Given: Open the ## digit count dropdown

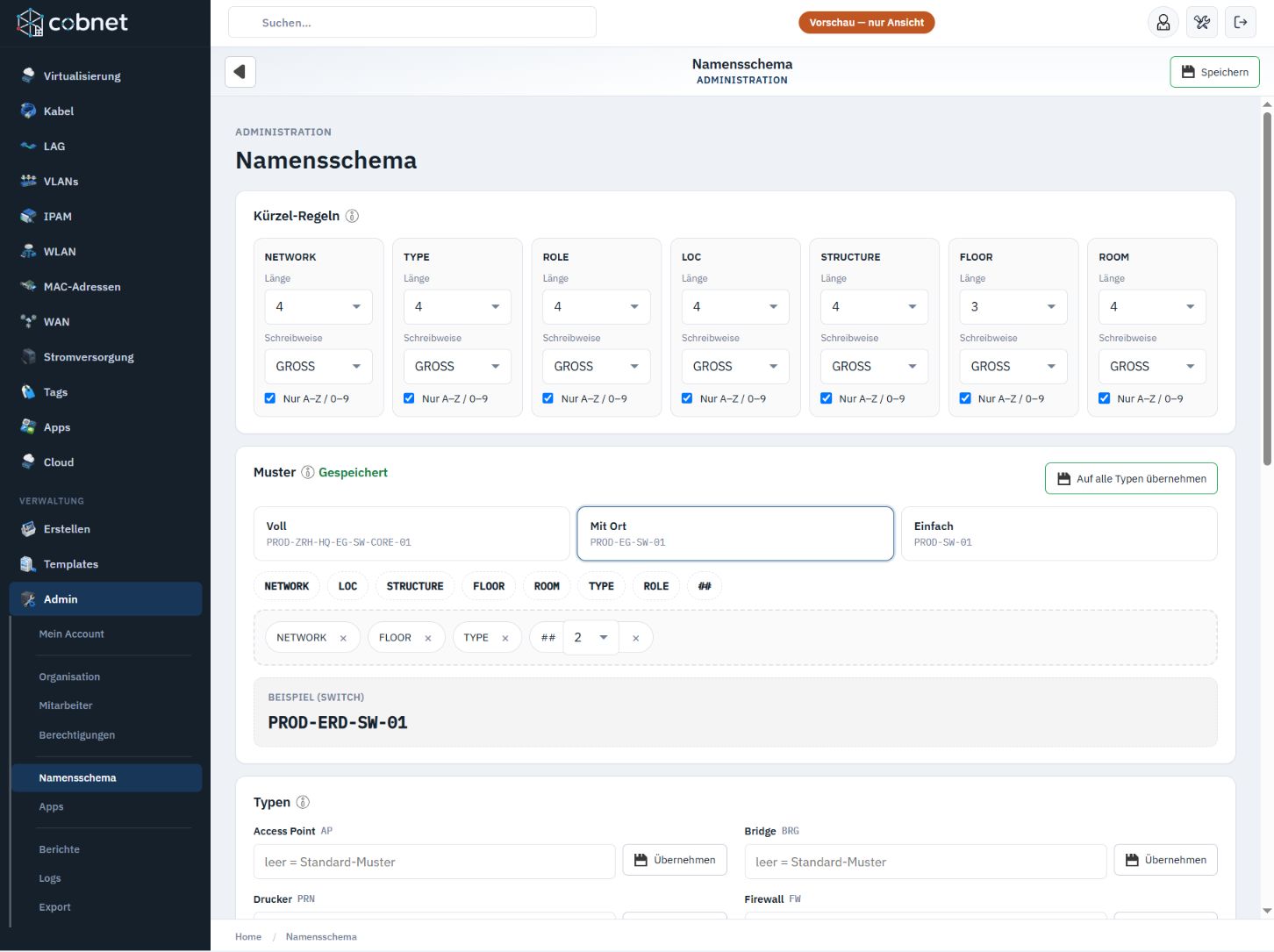Looking at the screenshot, I should [590, 638].
